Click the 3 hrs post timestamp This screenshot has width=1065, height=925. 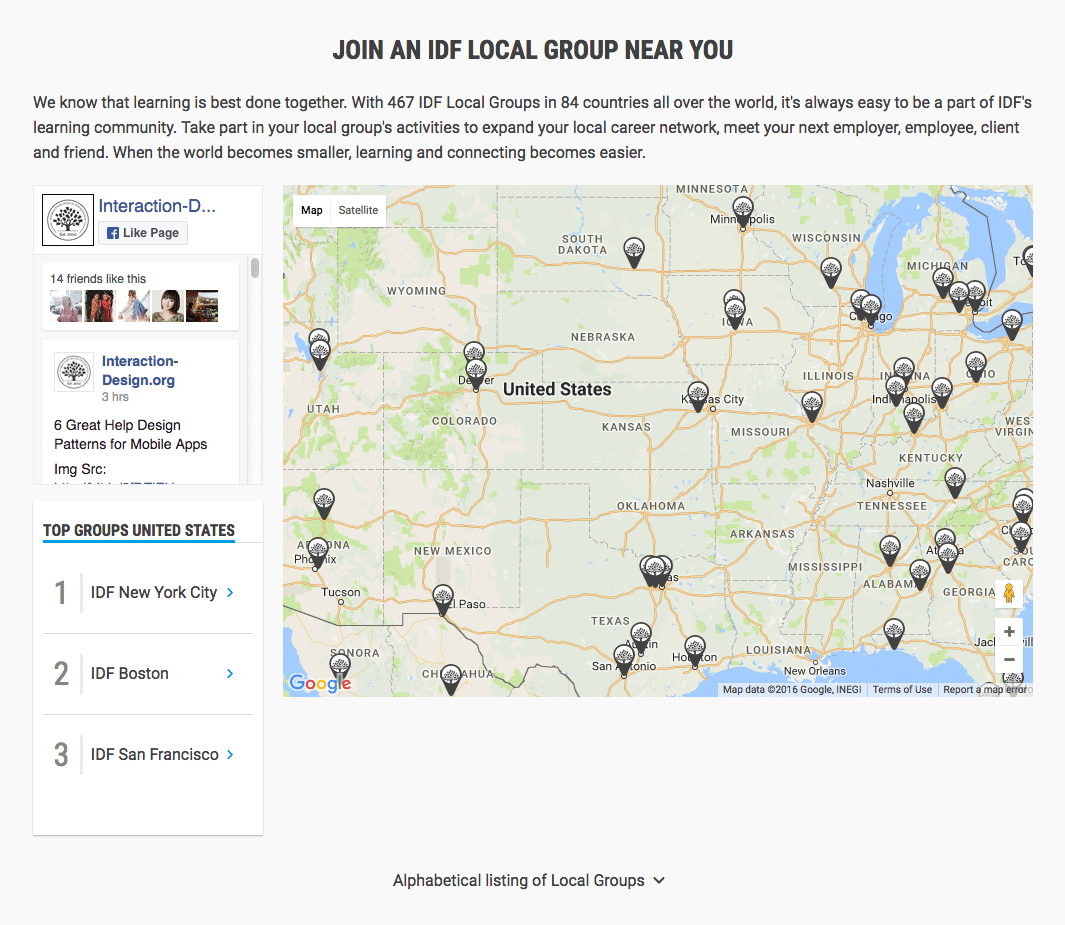pyautogui.click(x=115, y=397)
